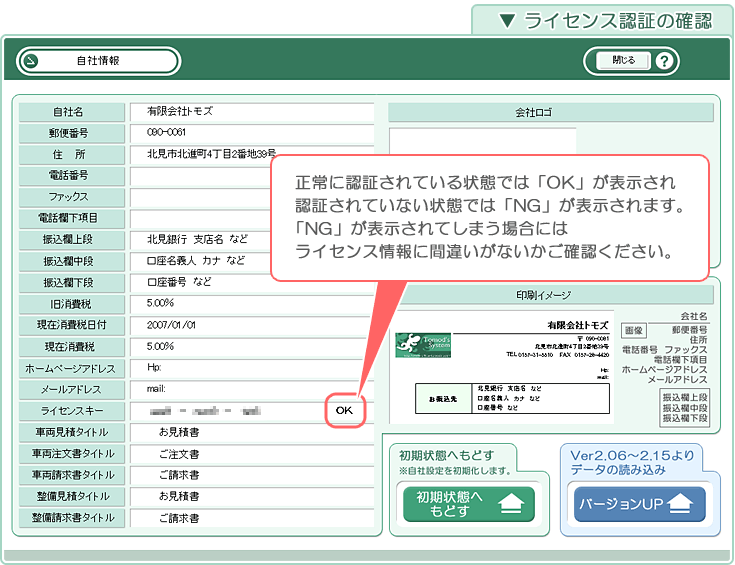
Task: Click the 旧消費税 field showing 5.00%
Action: point(252,304)
